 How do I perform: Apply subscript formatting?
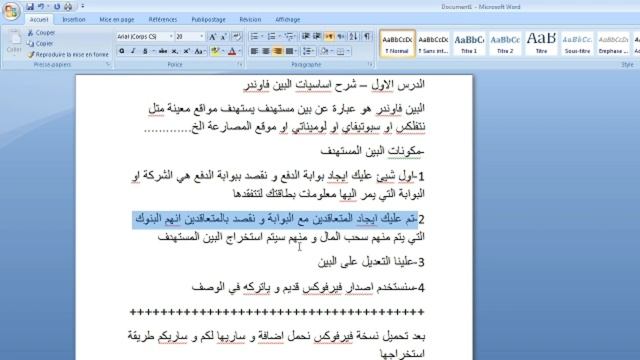point(175,51)
